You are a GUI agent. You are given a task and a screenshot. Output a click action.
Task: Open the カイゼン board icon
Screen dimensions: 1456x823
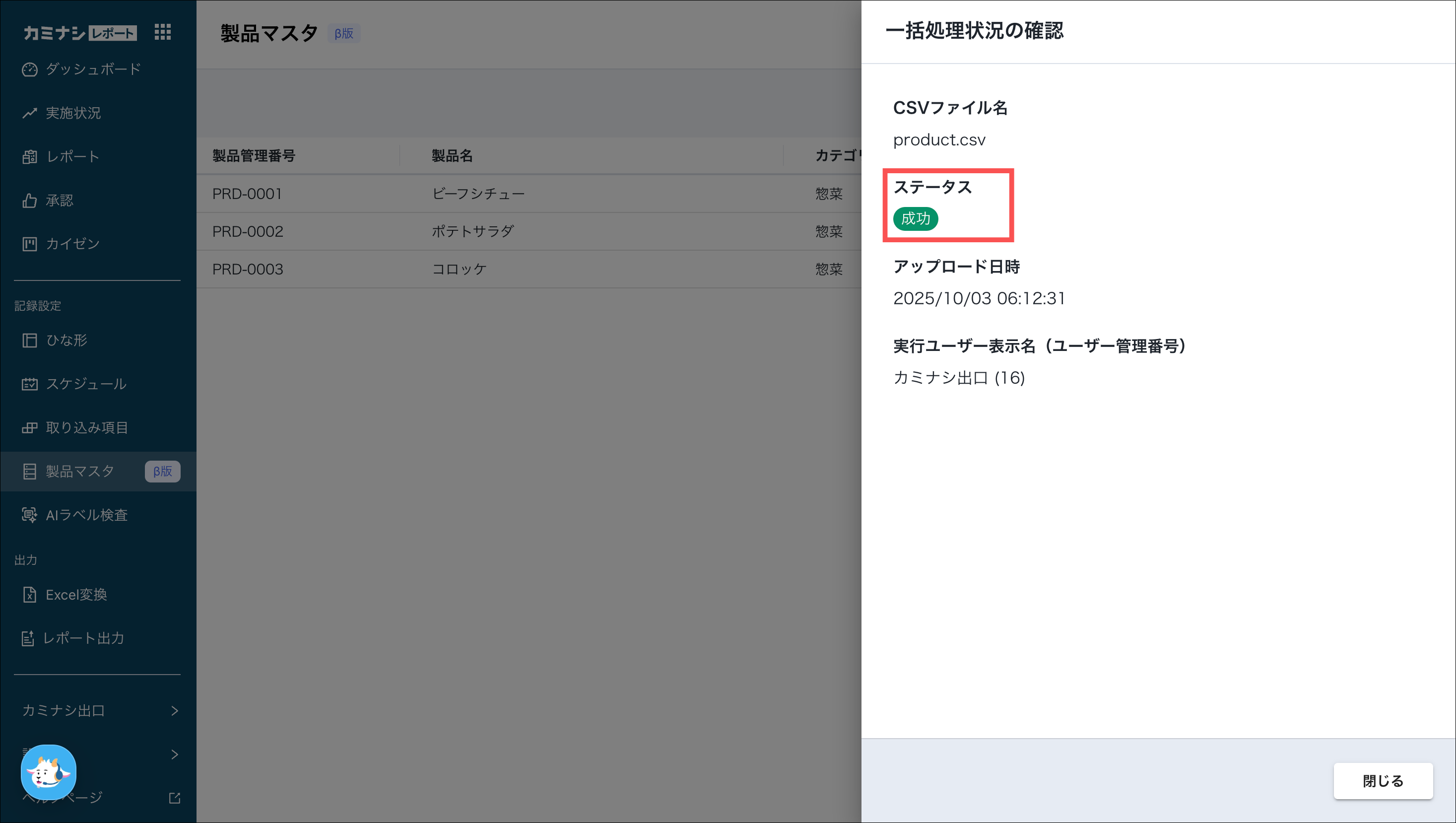[29, 244]
